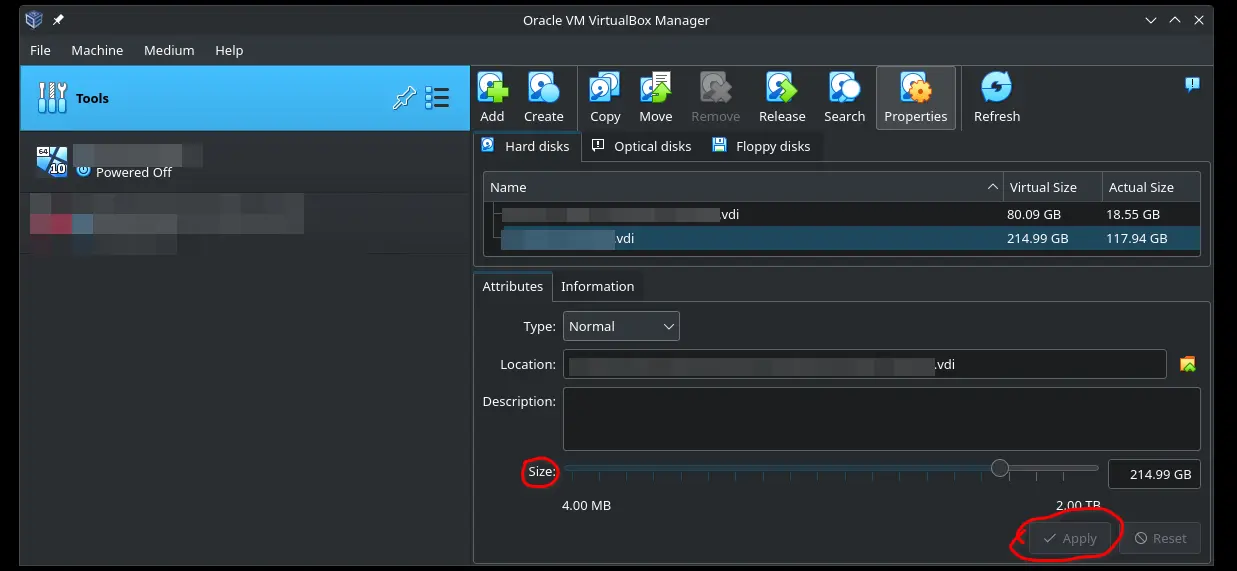Browse for disk location folder icon
Image resolution: width=1237 pixels, height=571 pixels.
tap(1187, 364)
